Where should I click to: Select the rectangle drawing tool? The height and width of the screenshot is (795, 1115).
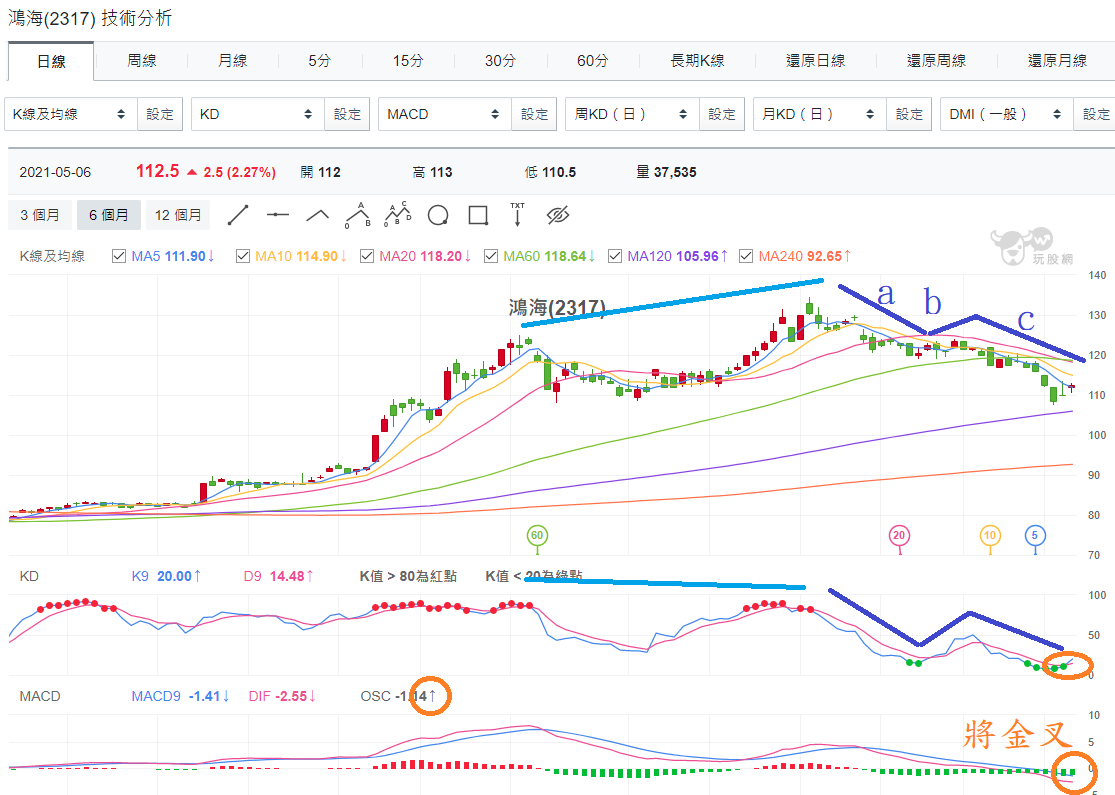point(479,215)
